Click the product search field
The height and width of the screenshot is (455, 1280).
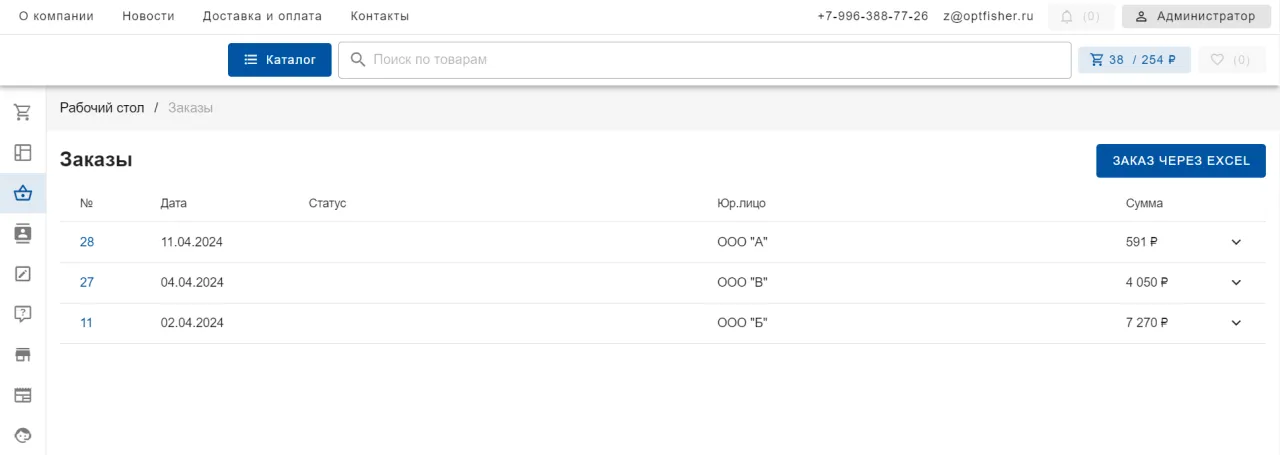(704, 60)
